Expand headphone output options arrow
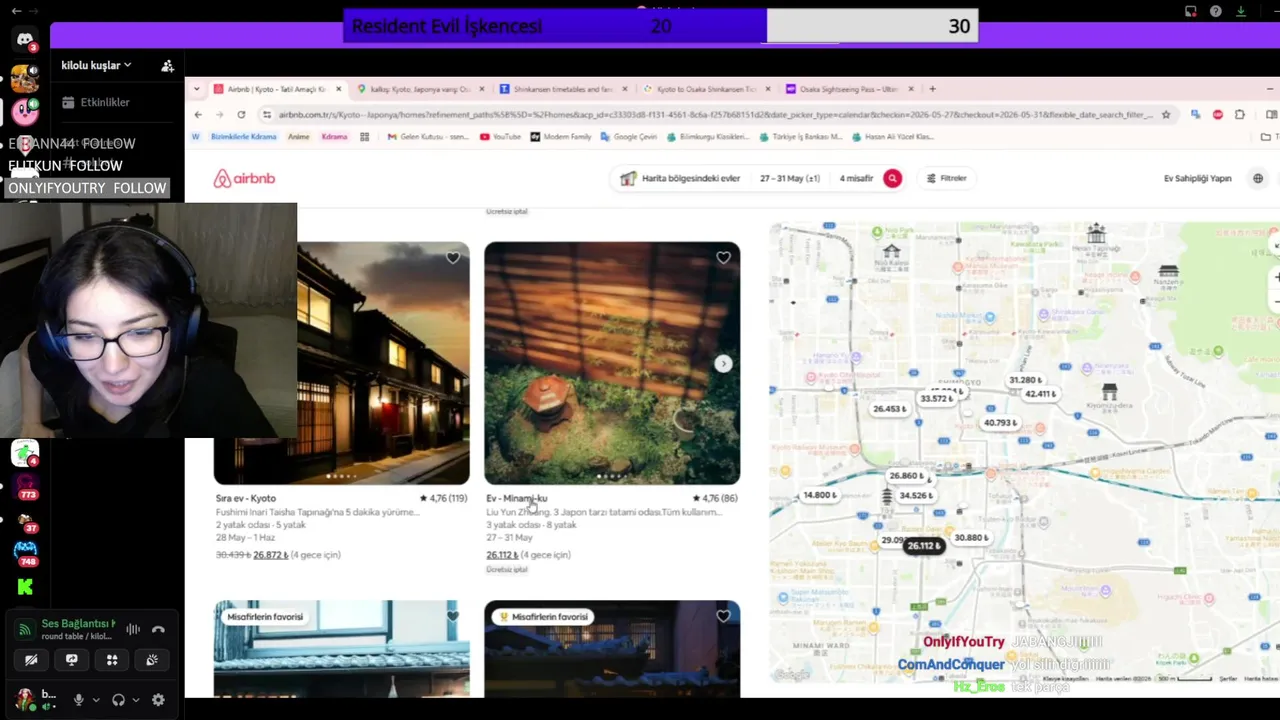The image size is (1280, 720). point(136,700)
